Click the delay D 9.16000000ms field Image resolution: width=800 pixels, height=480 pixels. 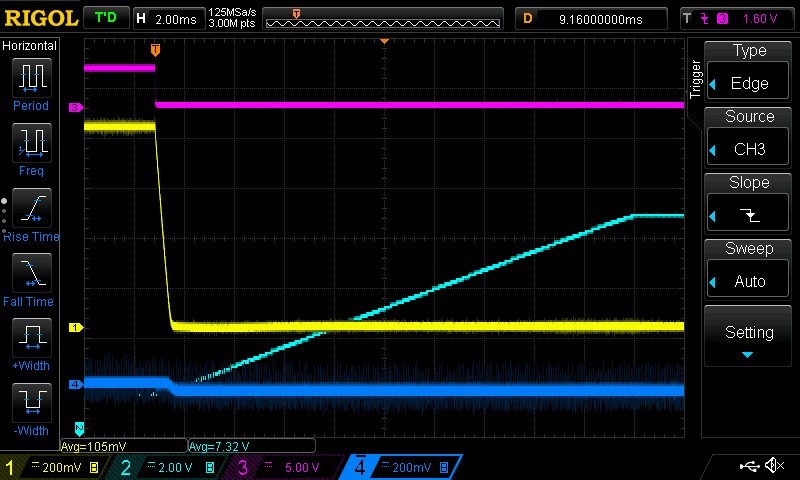591,19
